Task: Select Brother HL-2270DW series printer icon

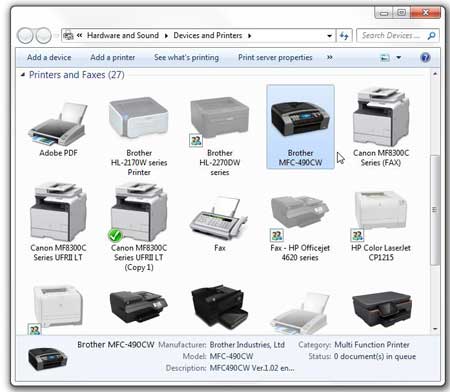Action: click(219, 118)
